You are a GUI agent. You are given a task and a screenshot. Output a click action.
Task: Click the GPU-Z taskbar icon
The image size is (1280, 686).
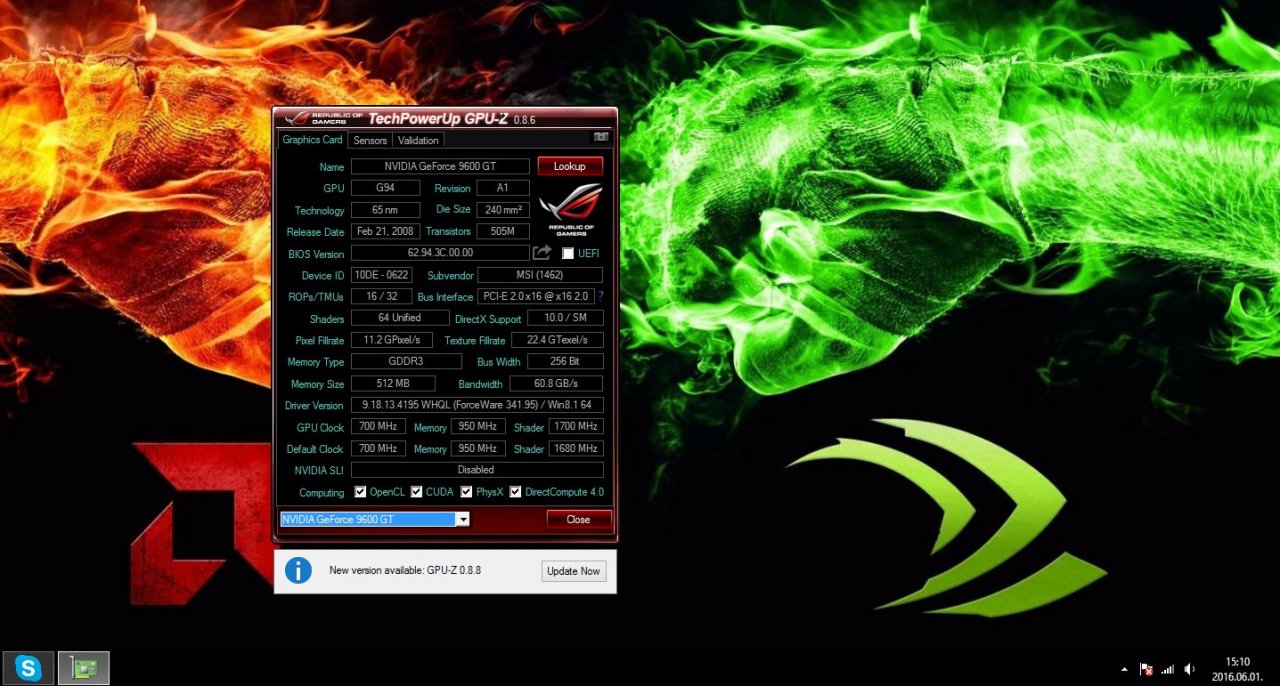[83, 668]
